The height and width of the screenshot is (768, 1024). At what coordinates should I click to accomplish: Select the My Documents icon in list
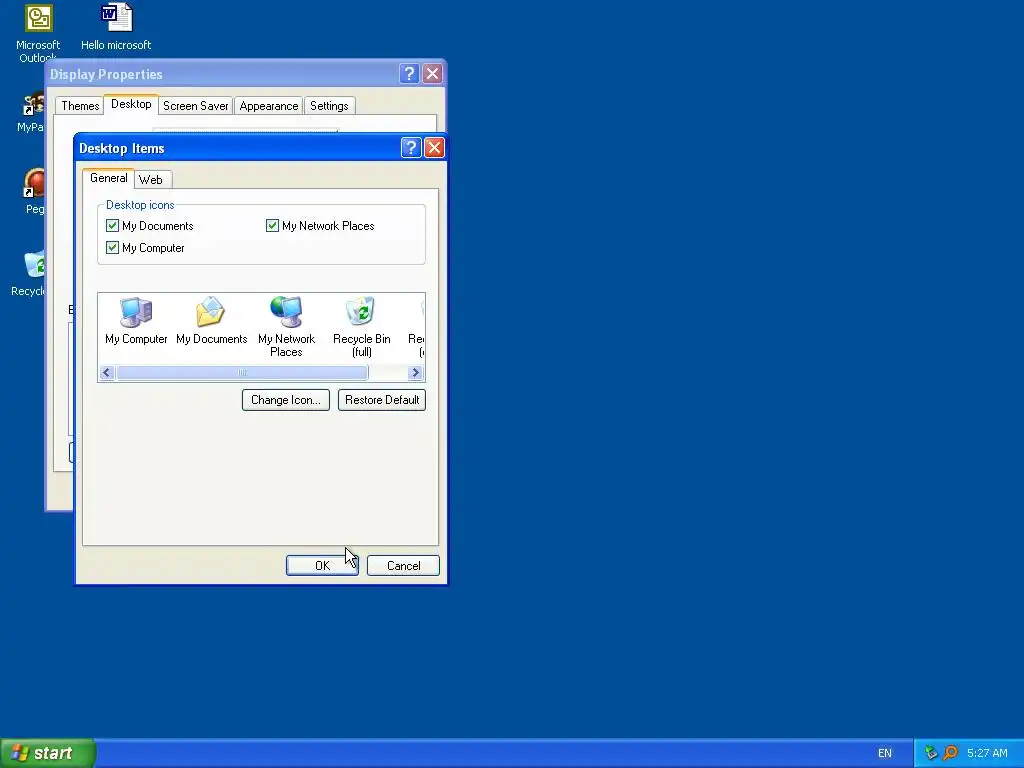(212, 321)
